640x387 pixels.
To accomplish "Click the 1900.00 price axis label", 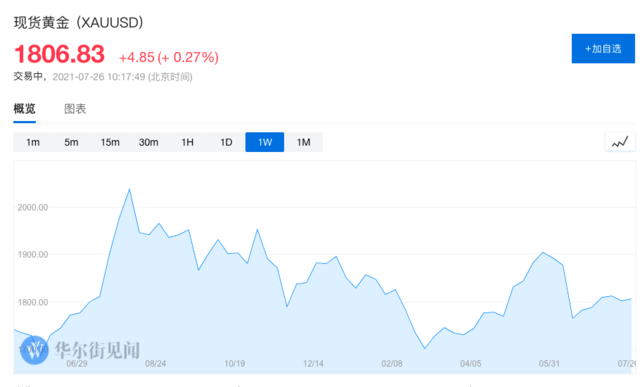I will (x=33, y=255).
